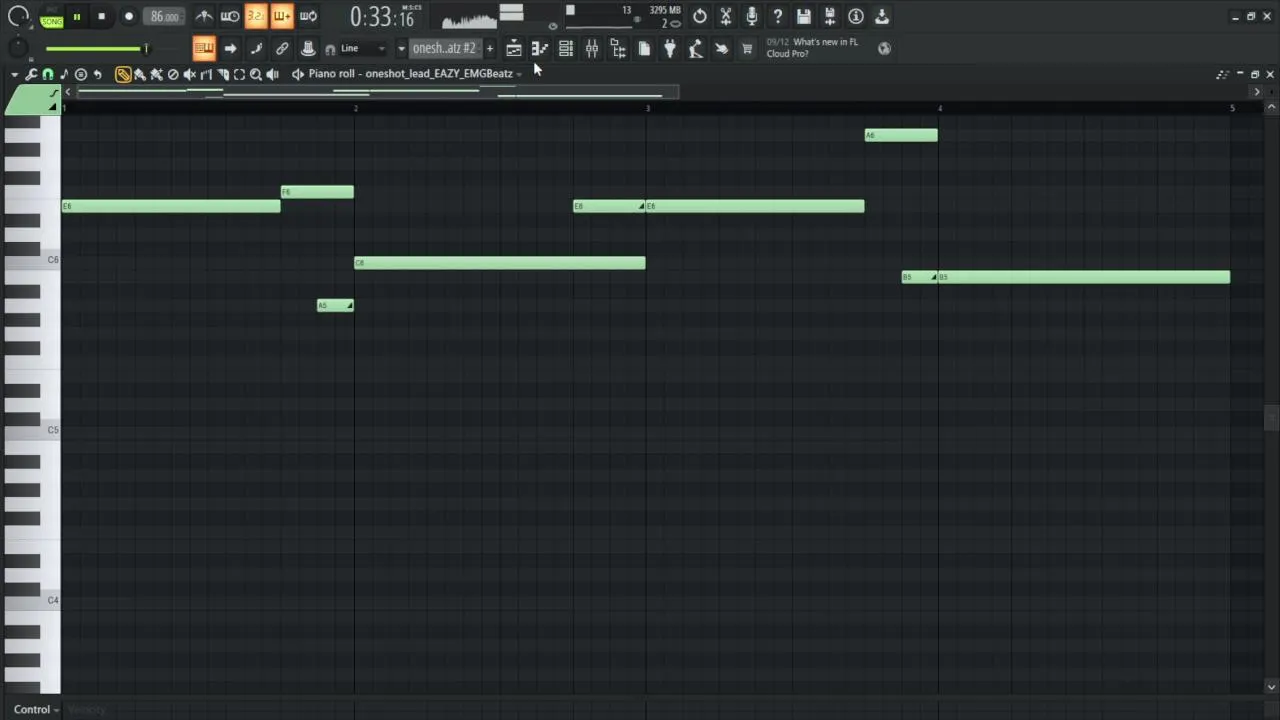Click the render/export audio icon

[x=829, y=16]
